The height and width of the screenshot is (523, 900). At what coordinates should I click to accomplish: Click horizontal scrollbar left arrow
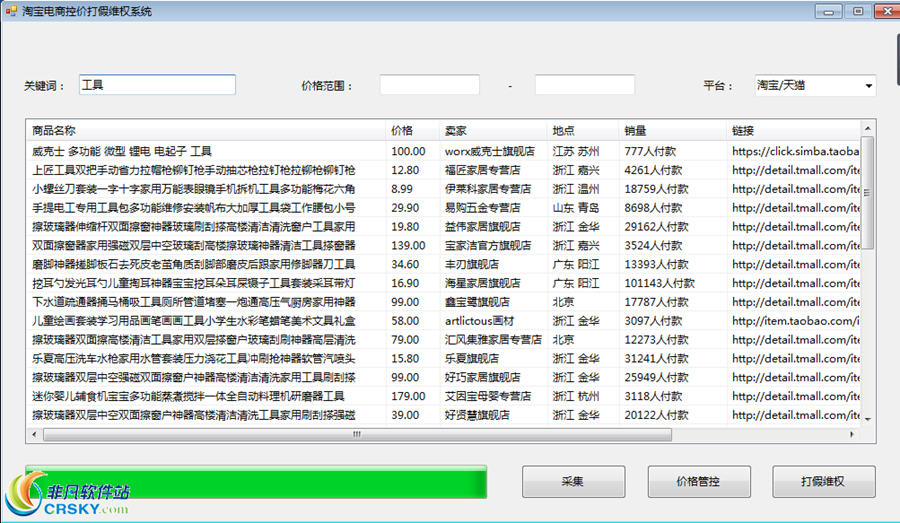click(x=34, y=435)
